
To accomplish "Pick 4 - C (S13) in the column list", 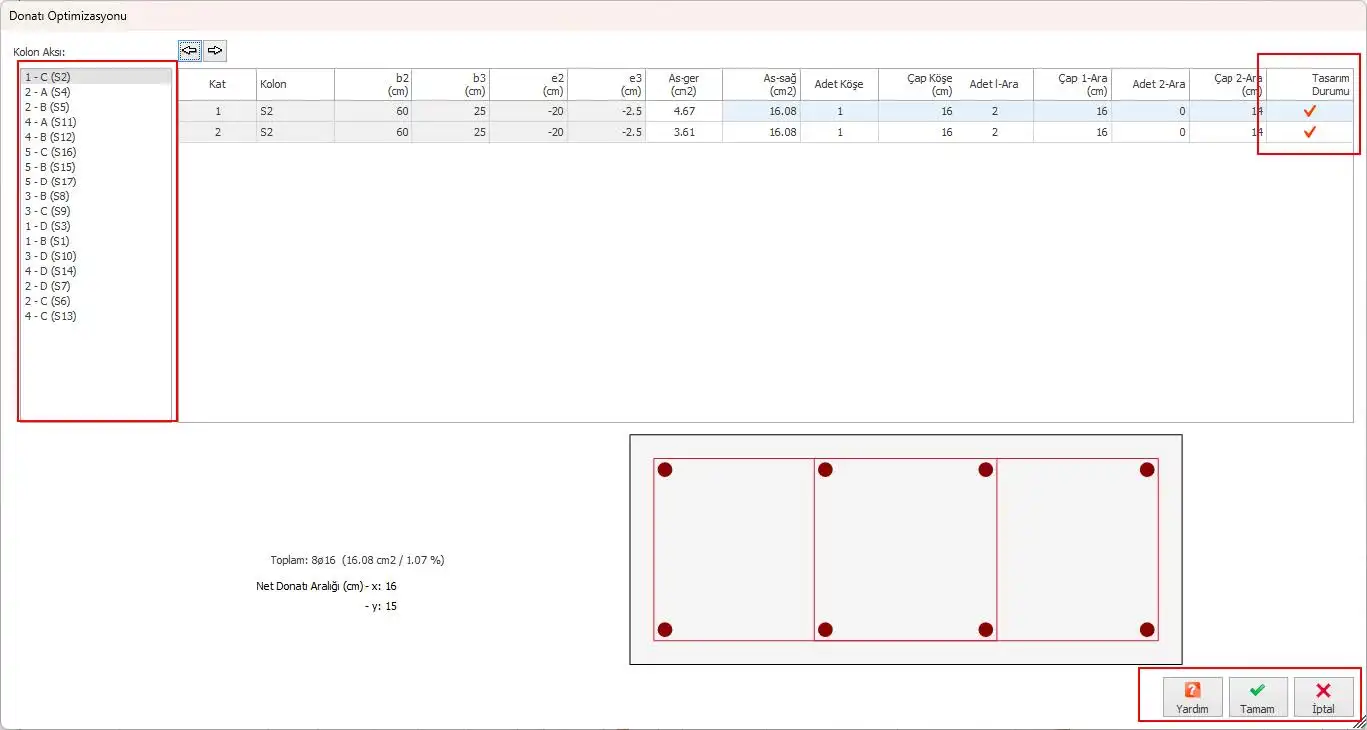I will click(x=51, y=316).
